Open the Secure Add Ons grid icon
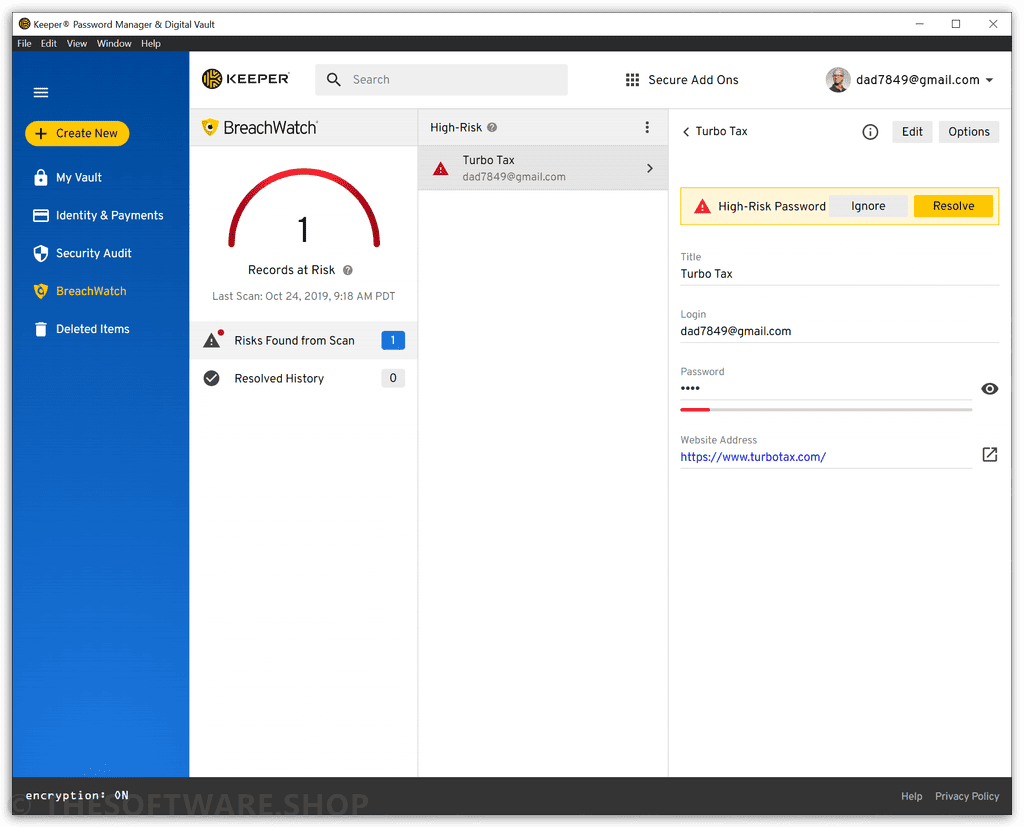 pyautogui.click(x=632, y=80)
